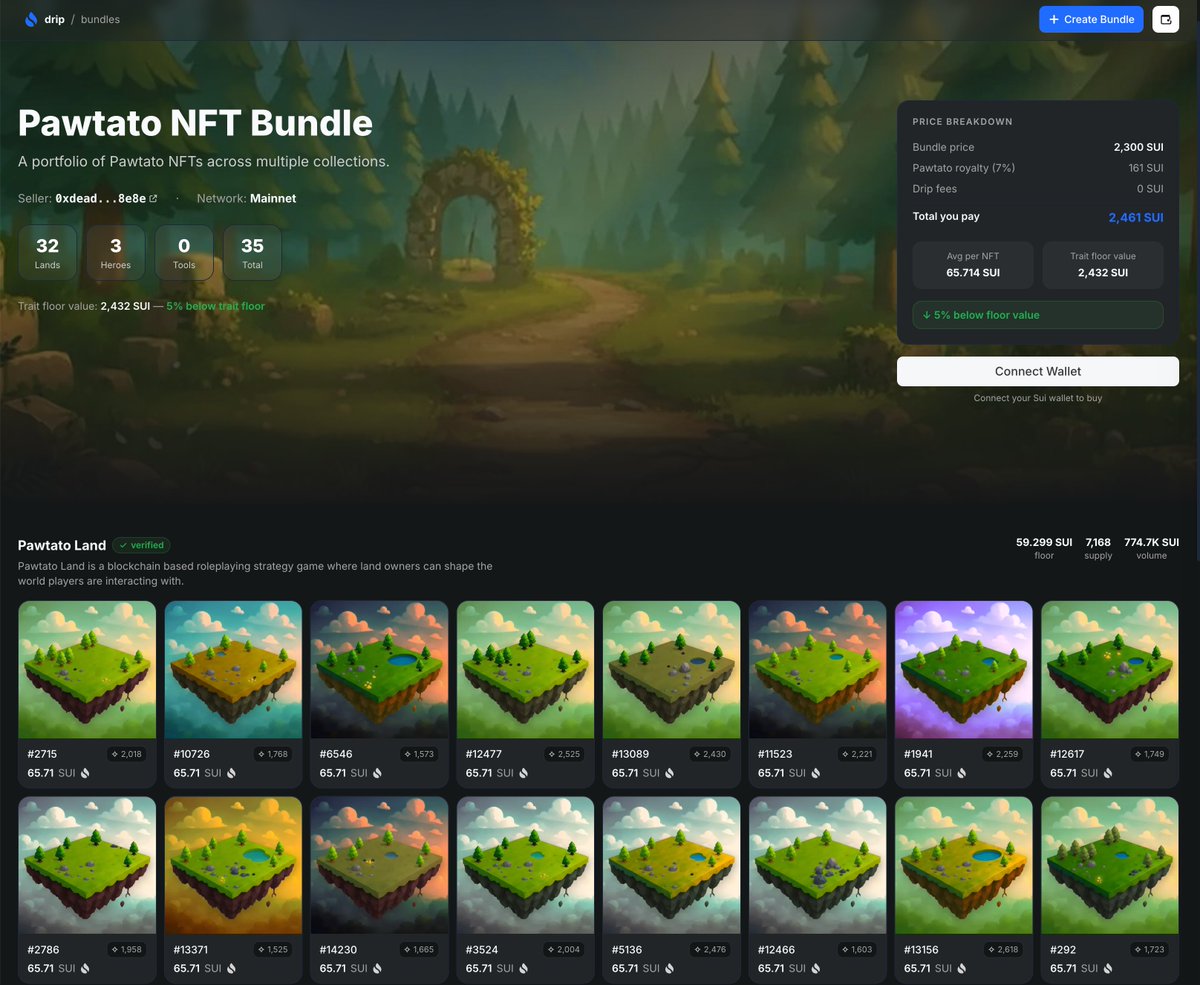Open land NFT #12477 thumbnail
Viewport: 1200px width, 985px height.
(x=525, y=670)
